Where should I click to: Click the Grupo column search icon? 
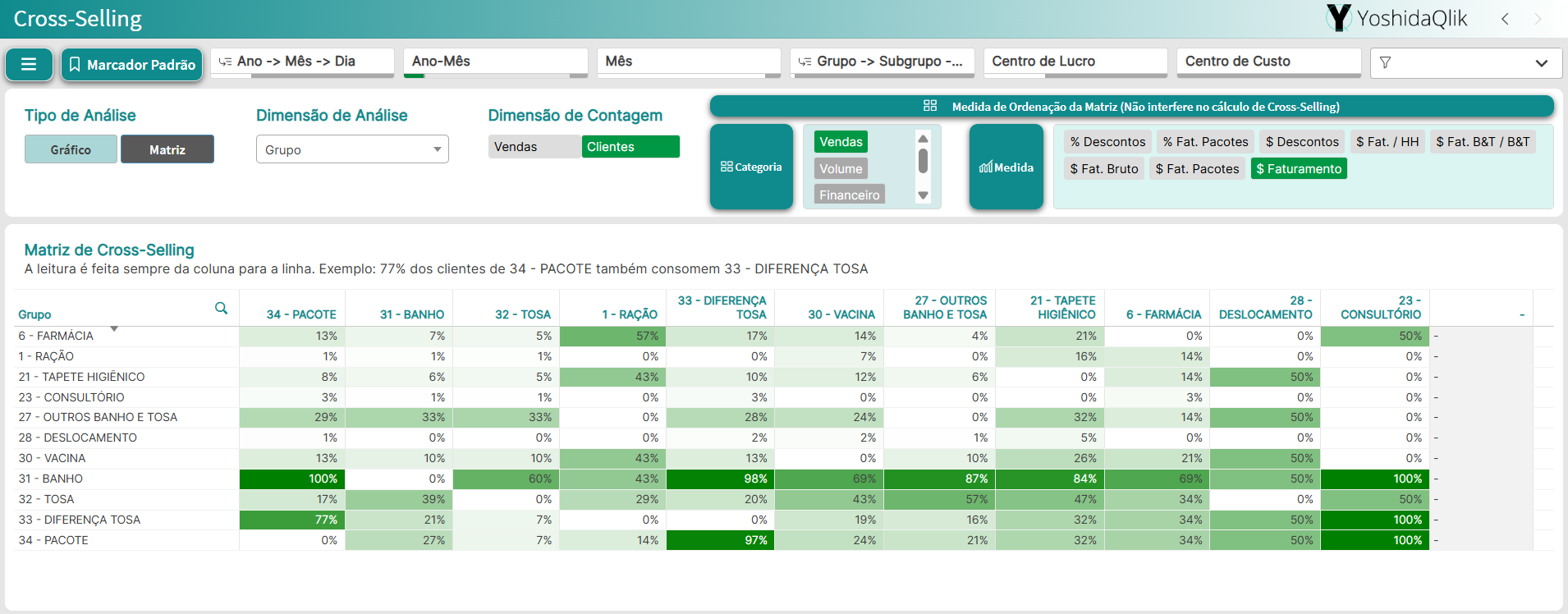pyautogui.click(x=222, y=308)
